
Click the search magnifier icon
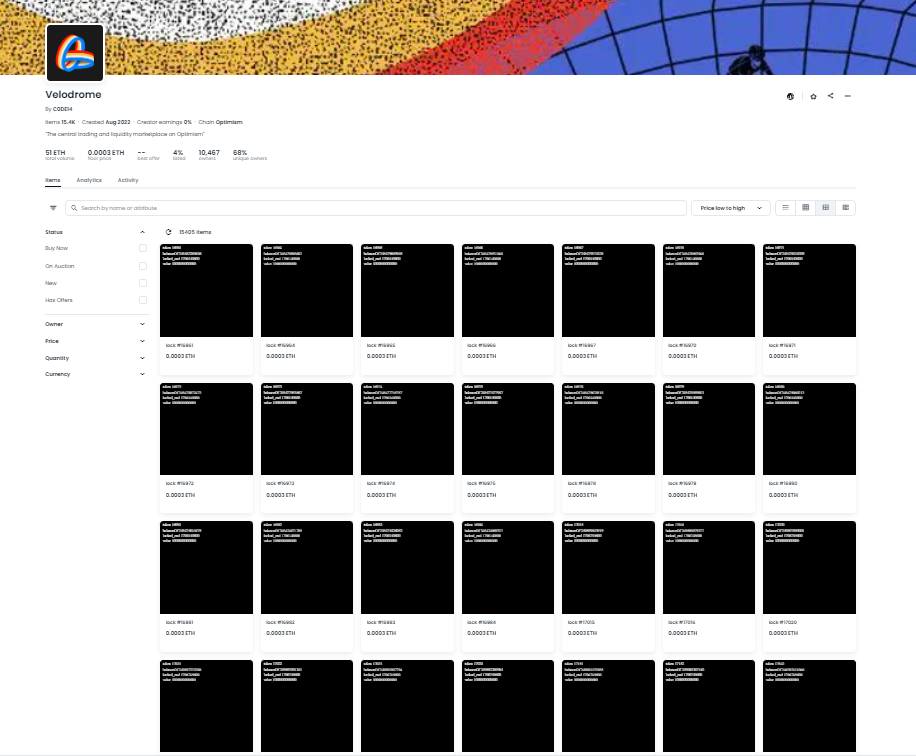click(x=74, y=208)
